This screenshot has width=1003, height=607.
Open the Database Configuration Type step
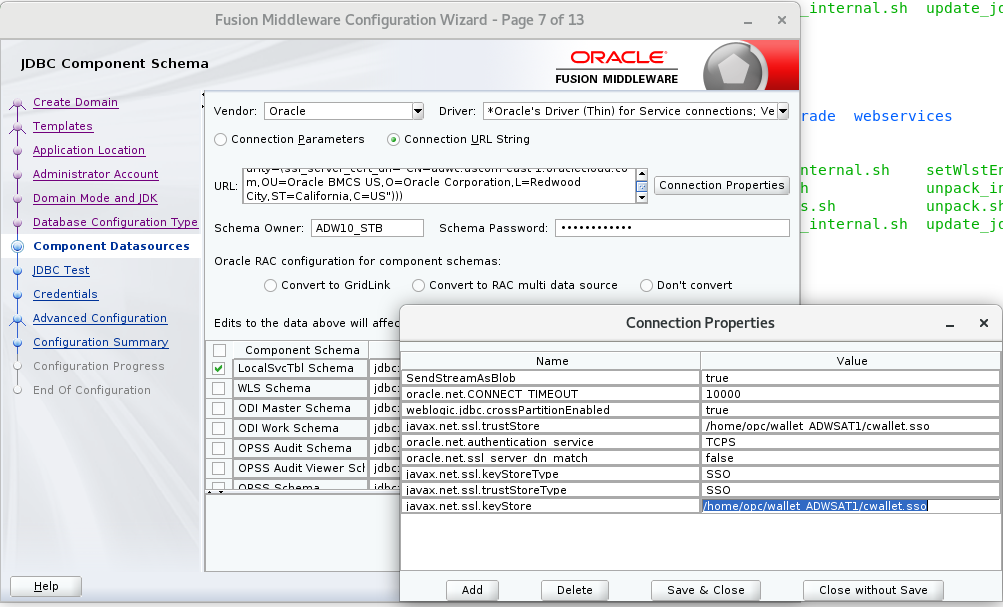click(116, 222)
